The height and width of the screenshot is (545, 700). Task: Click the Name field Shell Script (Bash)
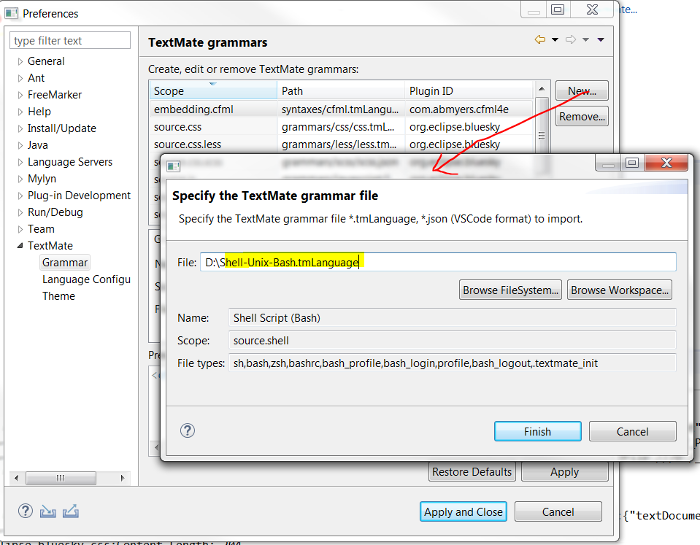click(452, 318)
